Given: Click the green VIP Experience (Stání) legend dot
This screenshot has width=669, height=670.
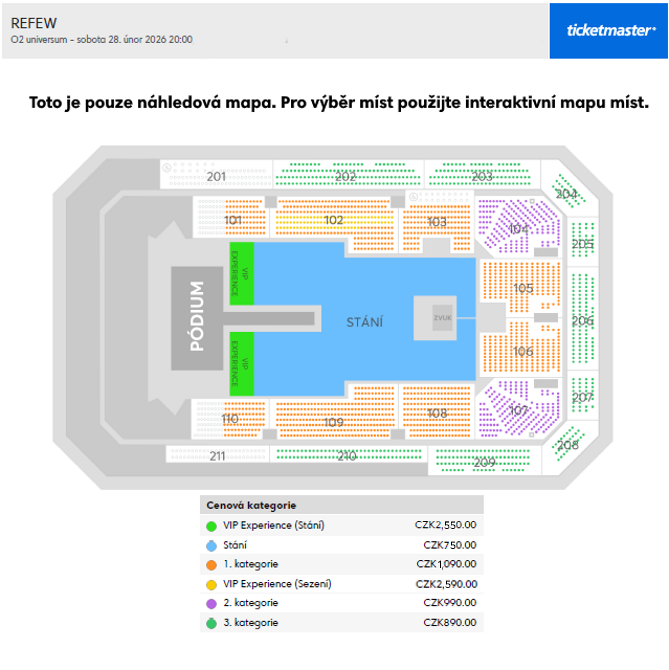Looking at the screenshot, I should tap(211, 525).
